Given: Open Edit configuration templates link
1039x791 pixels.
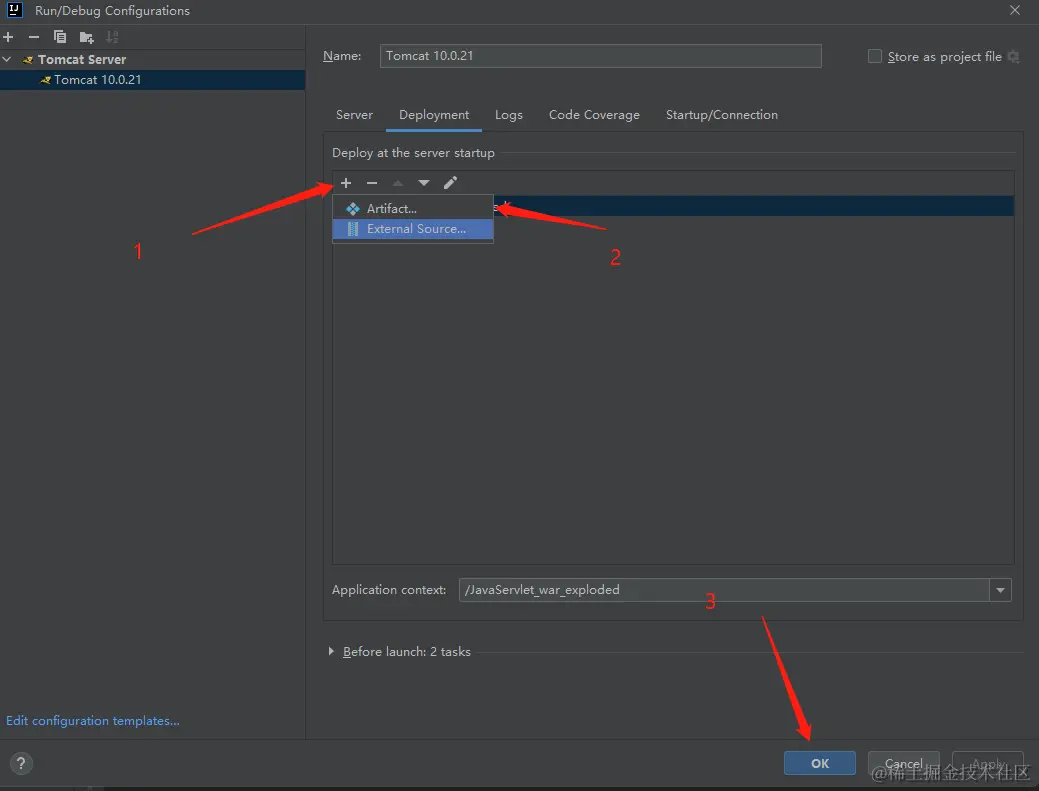Looking at the screenshot, I should [93, 721].
